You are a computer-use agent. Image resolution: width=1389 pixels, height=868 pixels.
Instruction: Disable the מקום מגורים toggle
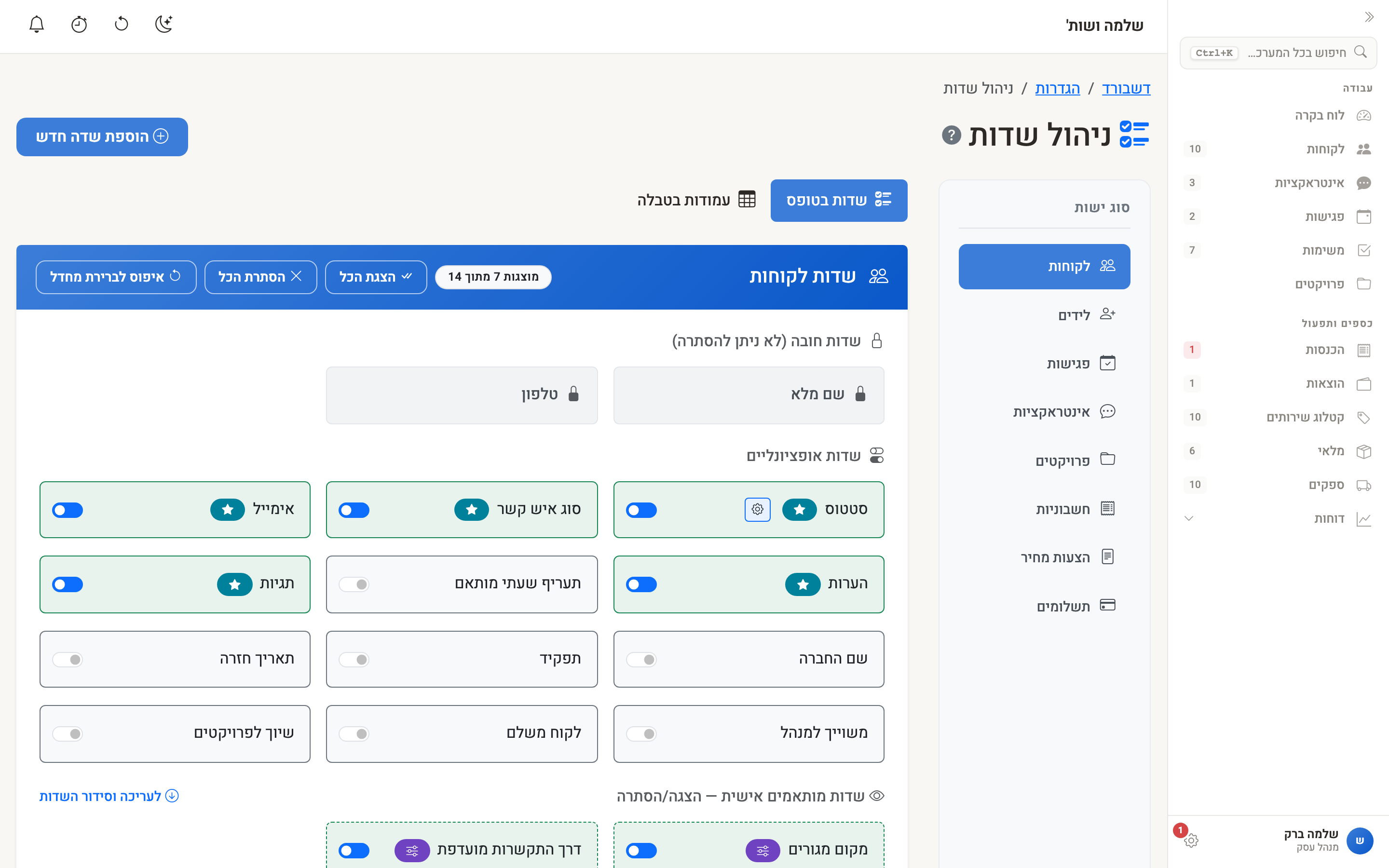(x=641, y=850)
